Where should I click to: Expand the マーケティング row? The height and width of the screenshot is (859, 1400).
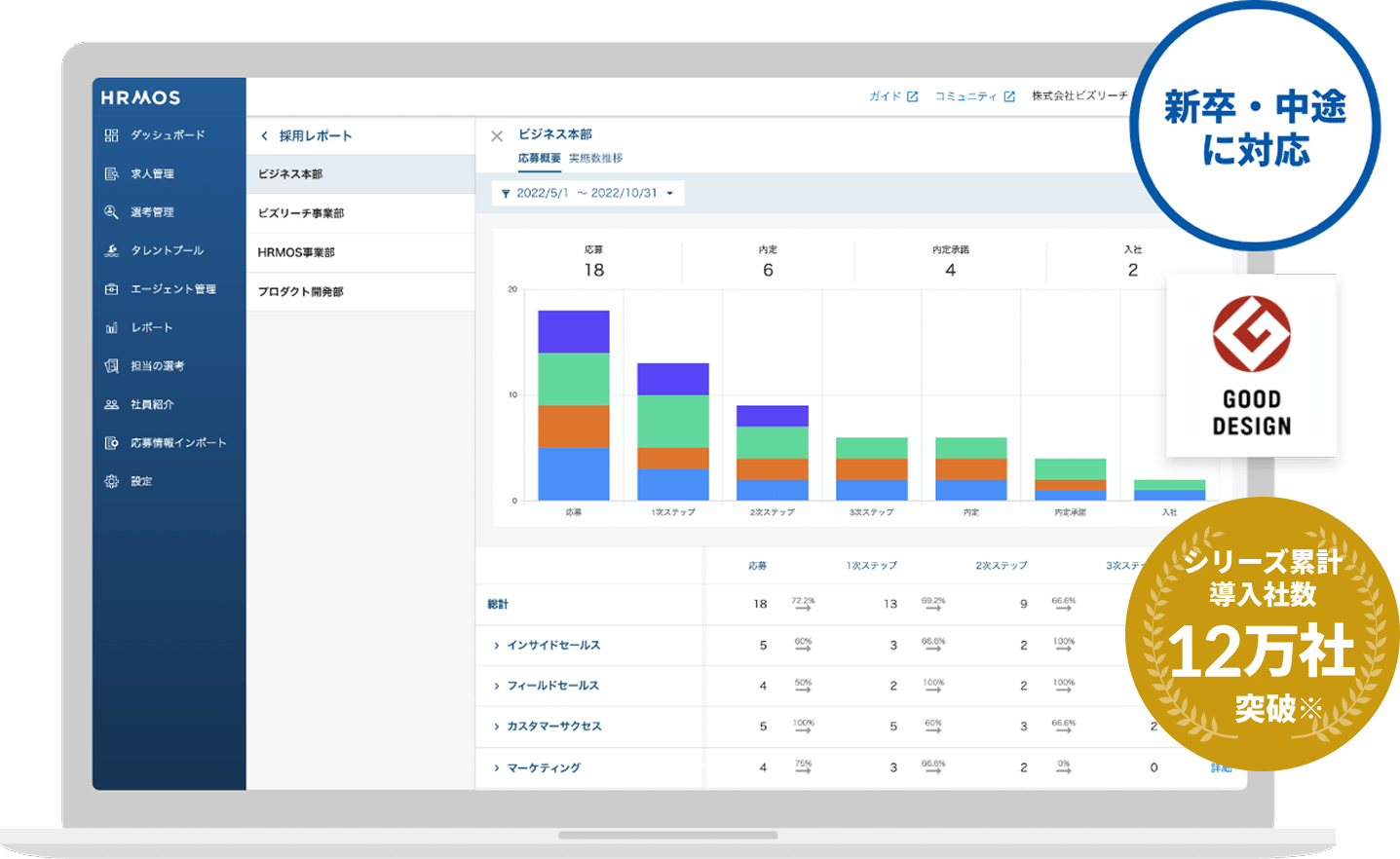click(x=497, y=768)
